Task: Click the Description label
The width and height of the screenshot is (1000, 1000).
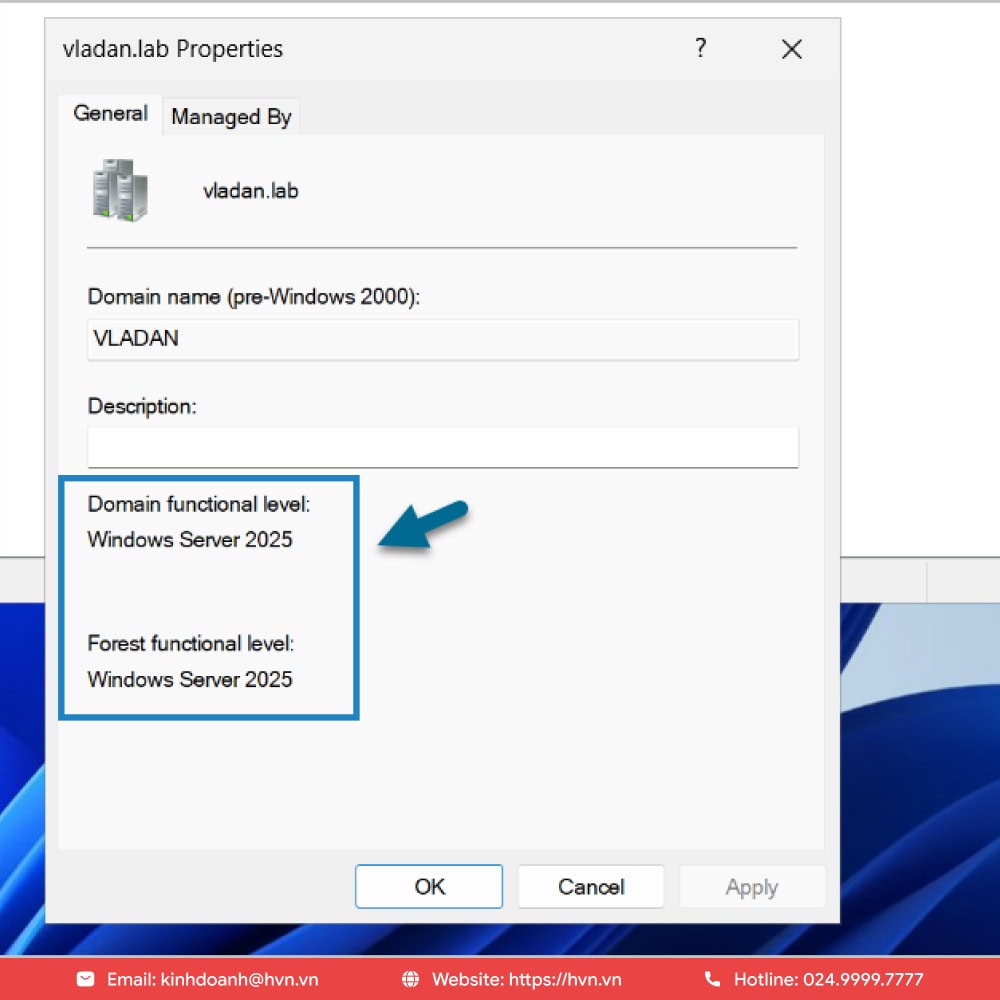Action: [x=142, y=406]
